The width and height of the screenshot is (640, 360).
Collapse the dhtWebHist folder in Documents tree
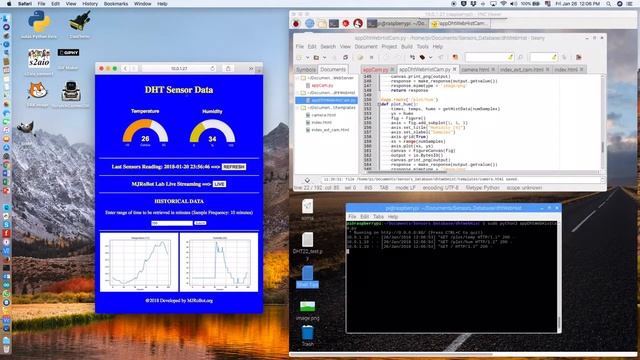[x=298, y=93]
